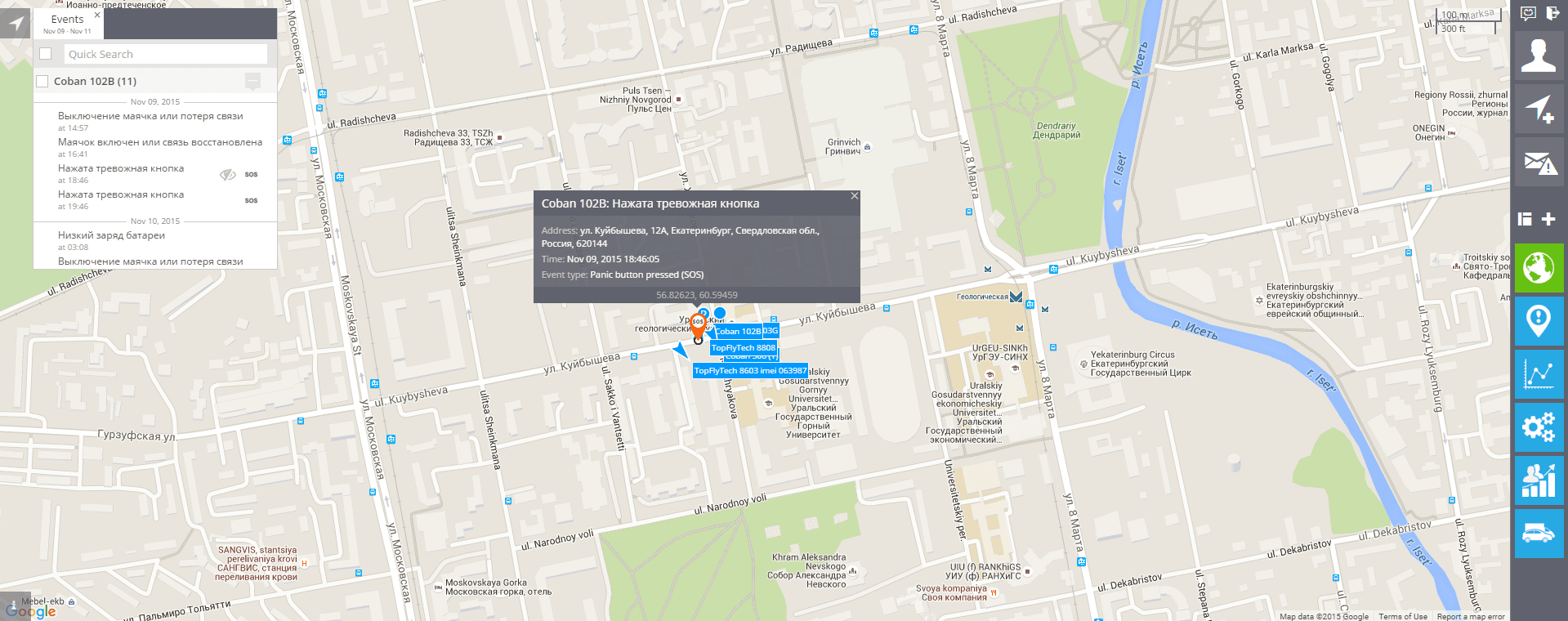Viewport: 1568px width, 621px height.
Task: Toggle the crossed-eye visibility icon at 18:46 event
Action: click(x=228, y=174)
